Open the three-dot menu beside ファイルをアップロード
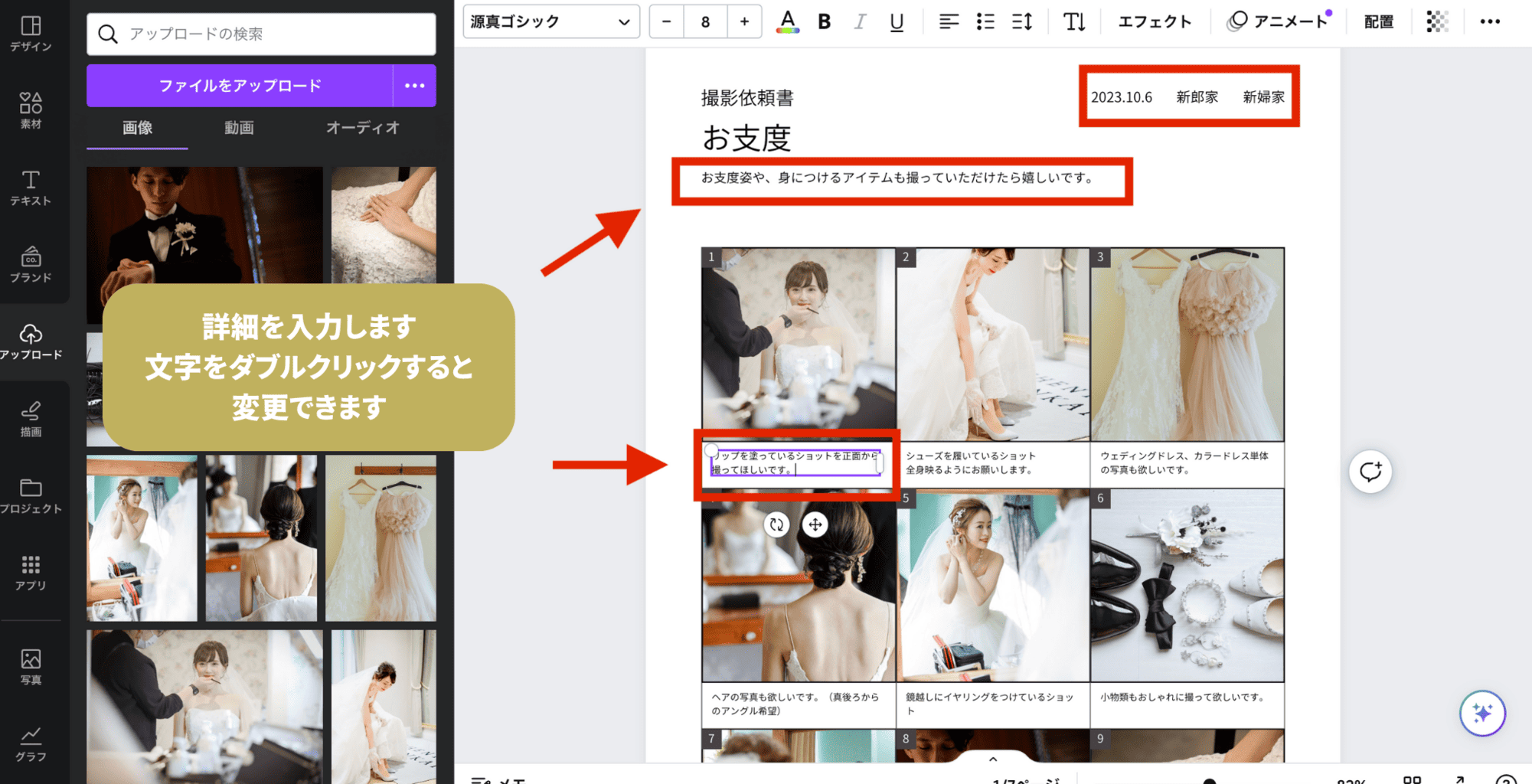The image size is (1532, 784). [414, 86]
